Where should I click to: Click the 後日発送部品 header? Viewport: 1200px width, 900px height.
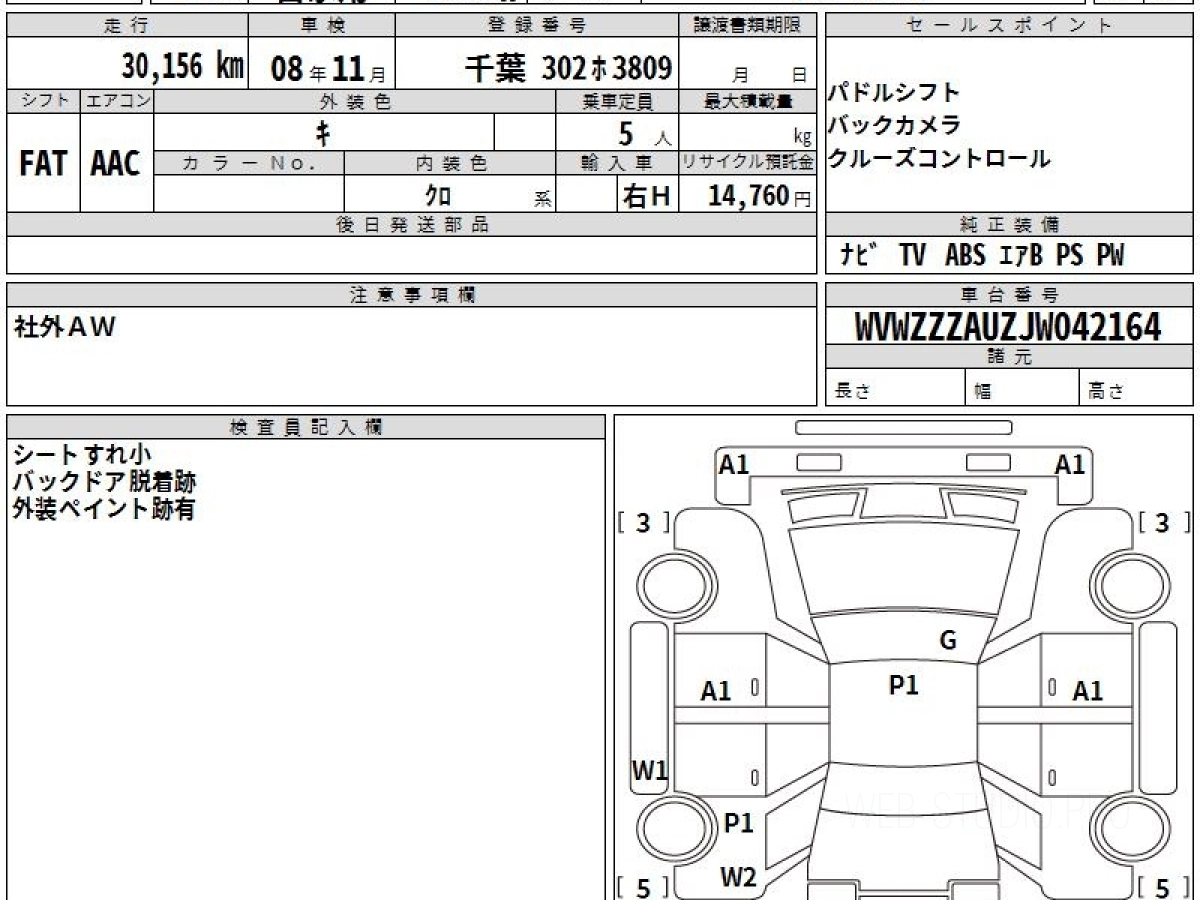(x=412, y=225)
